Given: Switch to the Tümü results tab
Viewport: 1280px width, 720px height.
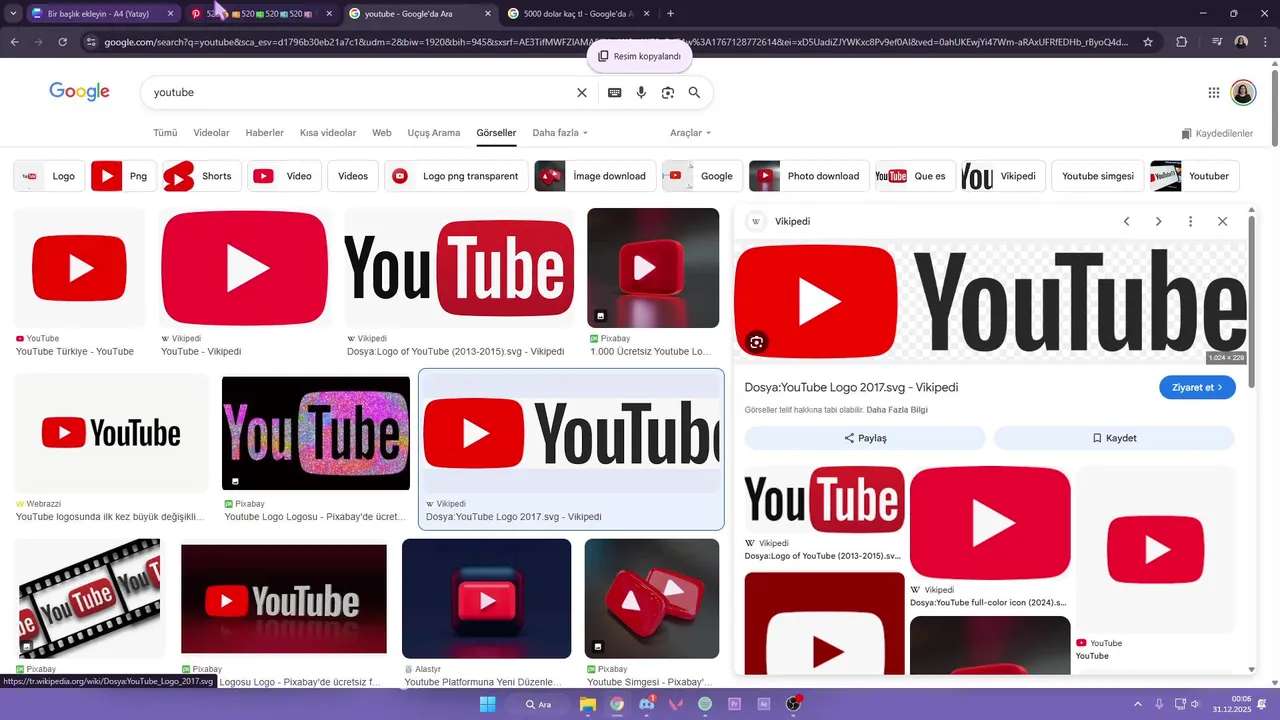Looking at the screenshot, I should pyautogui.click(x=165, y=133).
